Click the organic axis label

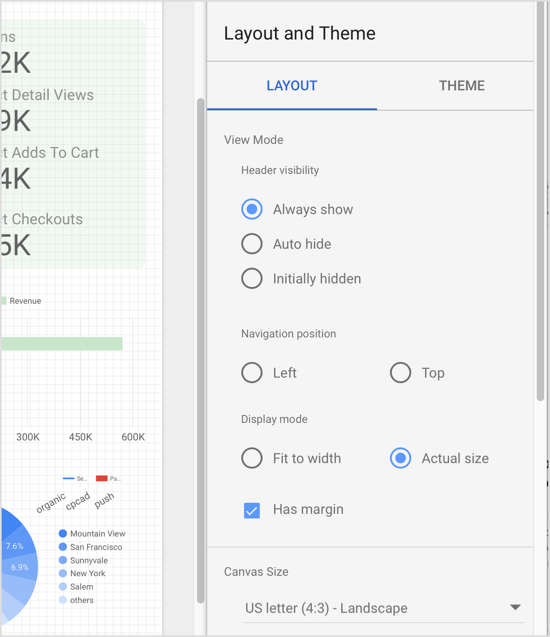[51, 503]
